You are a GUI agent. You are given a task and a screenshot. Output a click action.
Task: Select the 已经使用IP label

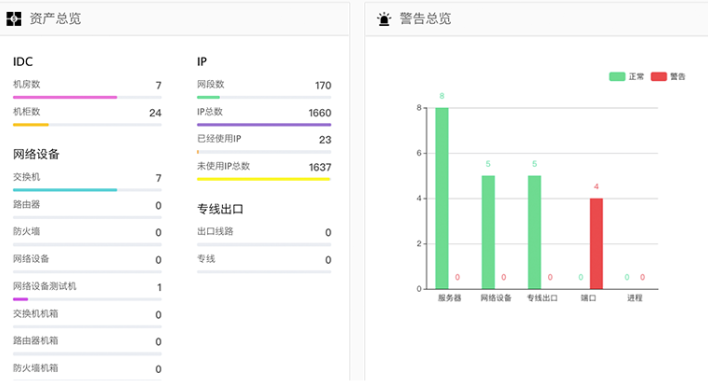[219, 139]
